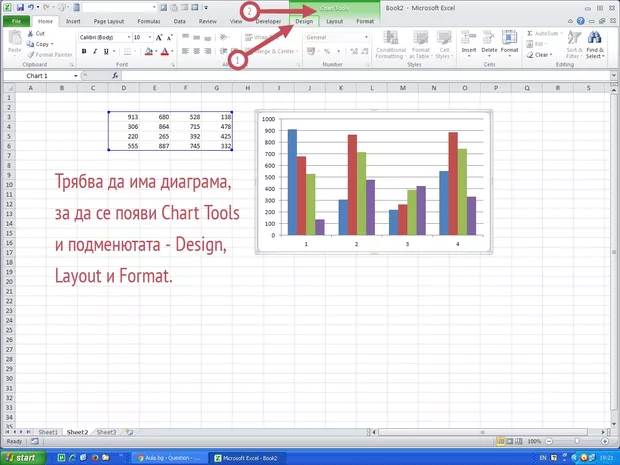This screenshot has height=465, width=620.
Task: Open Conditional Formatting
Action: [x=391, y=45]
